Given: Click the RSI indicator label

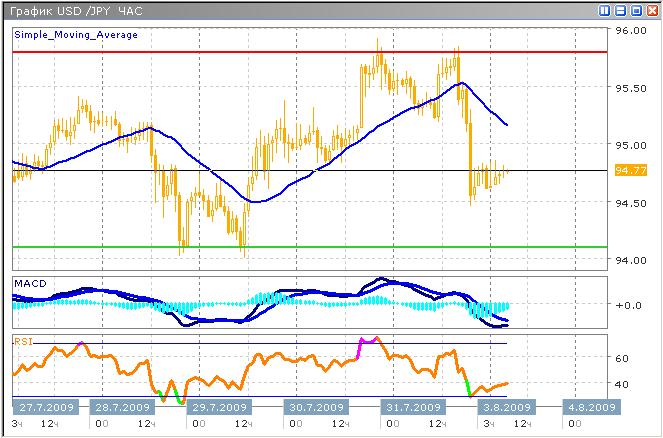Looking at the screenshot, I should point(22,341).
